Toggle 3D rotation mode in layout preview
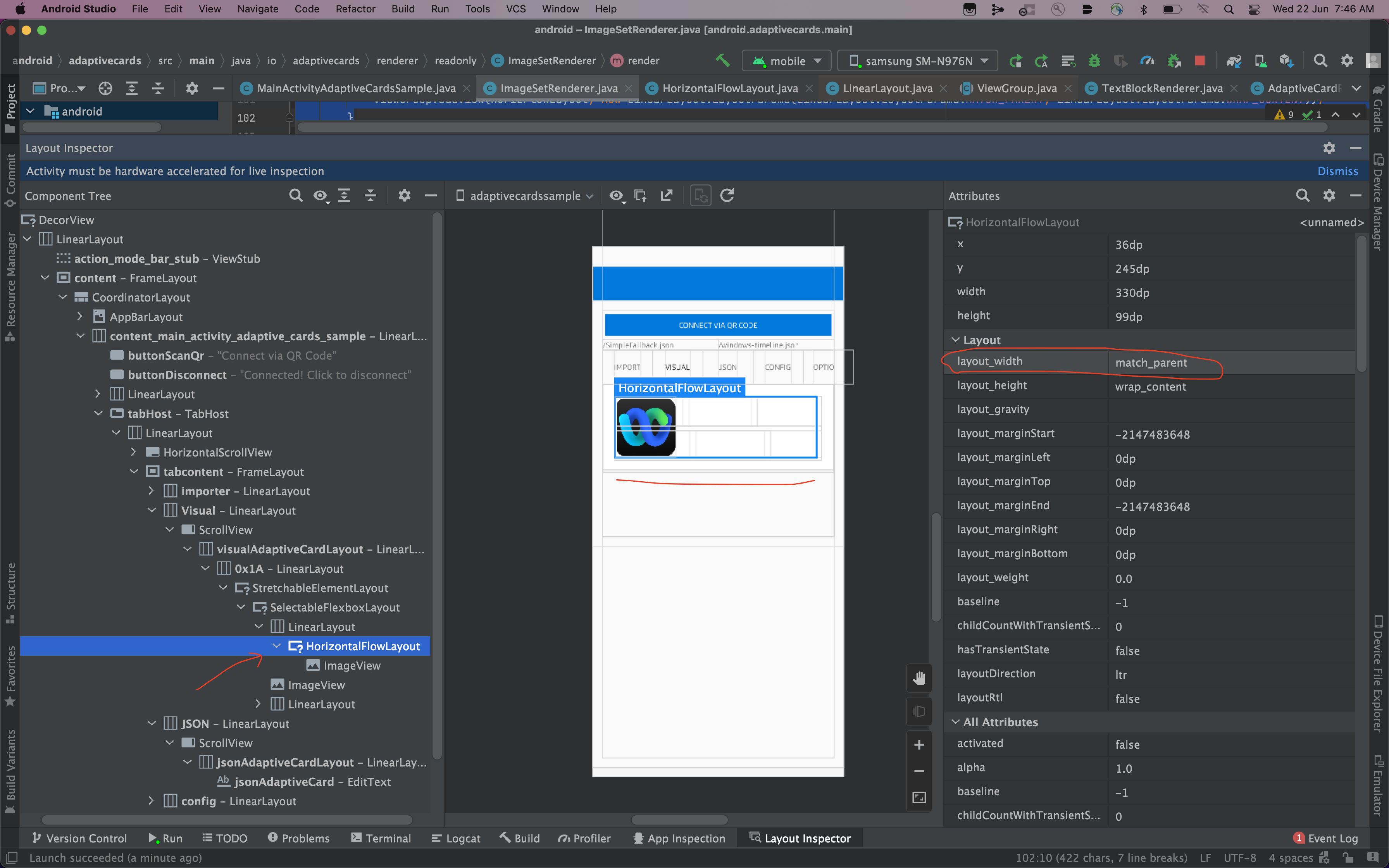The height and width of the screenshot is (868, 1389). 919,711
